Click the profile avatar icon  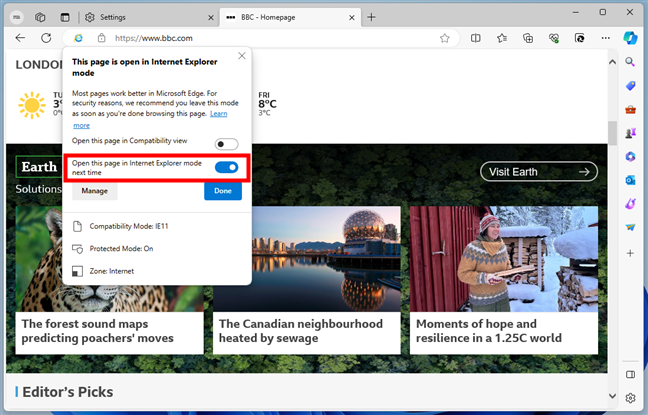[x=17, y=17]
